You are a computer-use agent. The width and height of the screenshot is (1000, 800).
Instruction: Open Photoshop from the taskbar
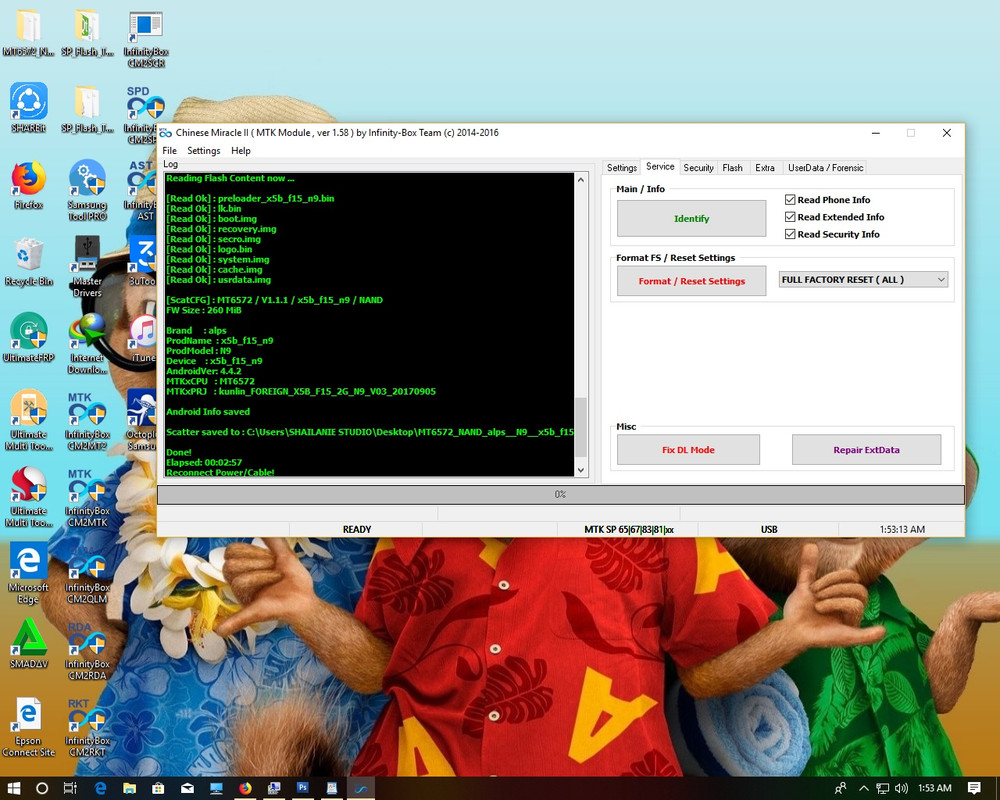tap(303, 788)
